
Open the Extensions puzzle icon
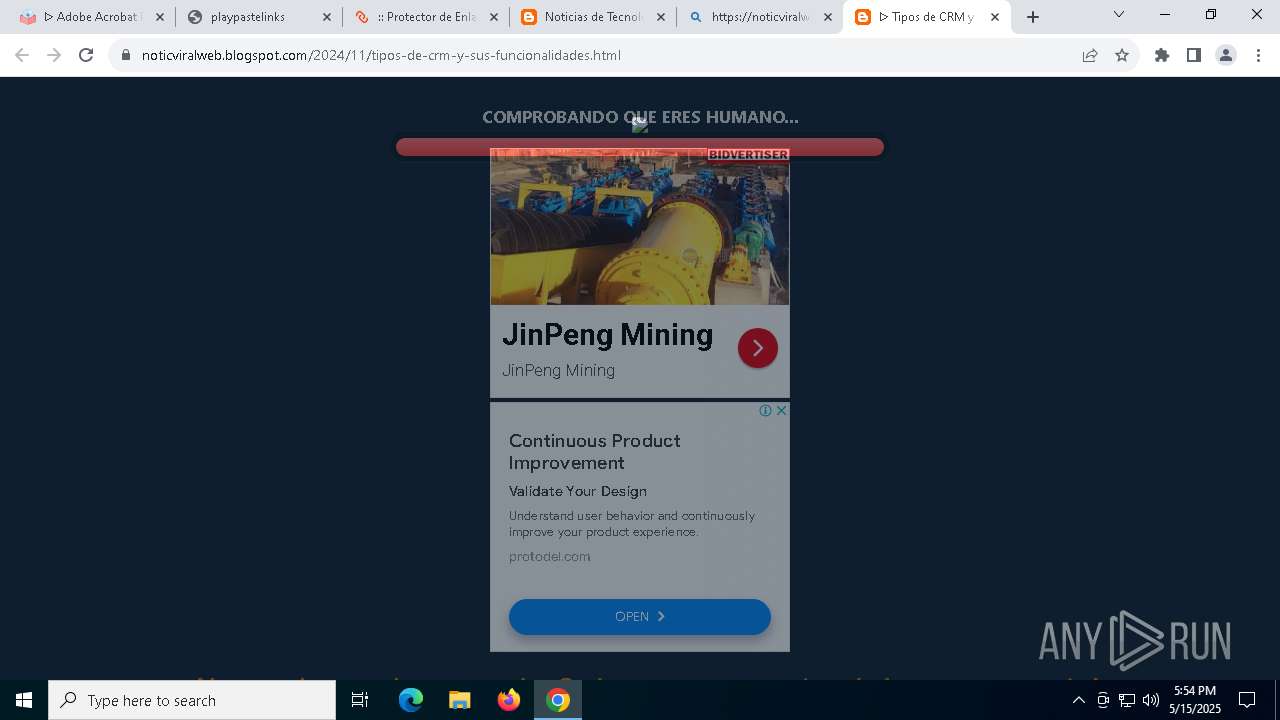click(1162, 55)
